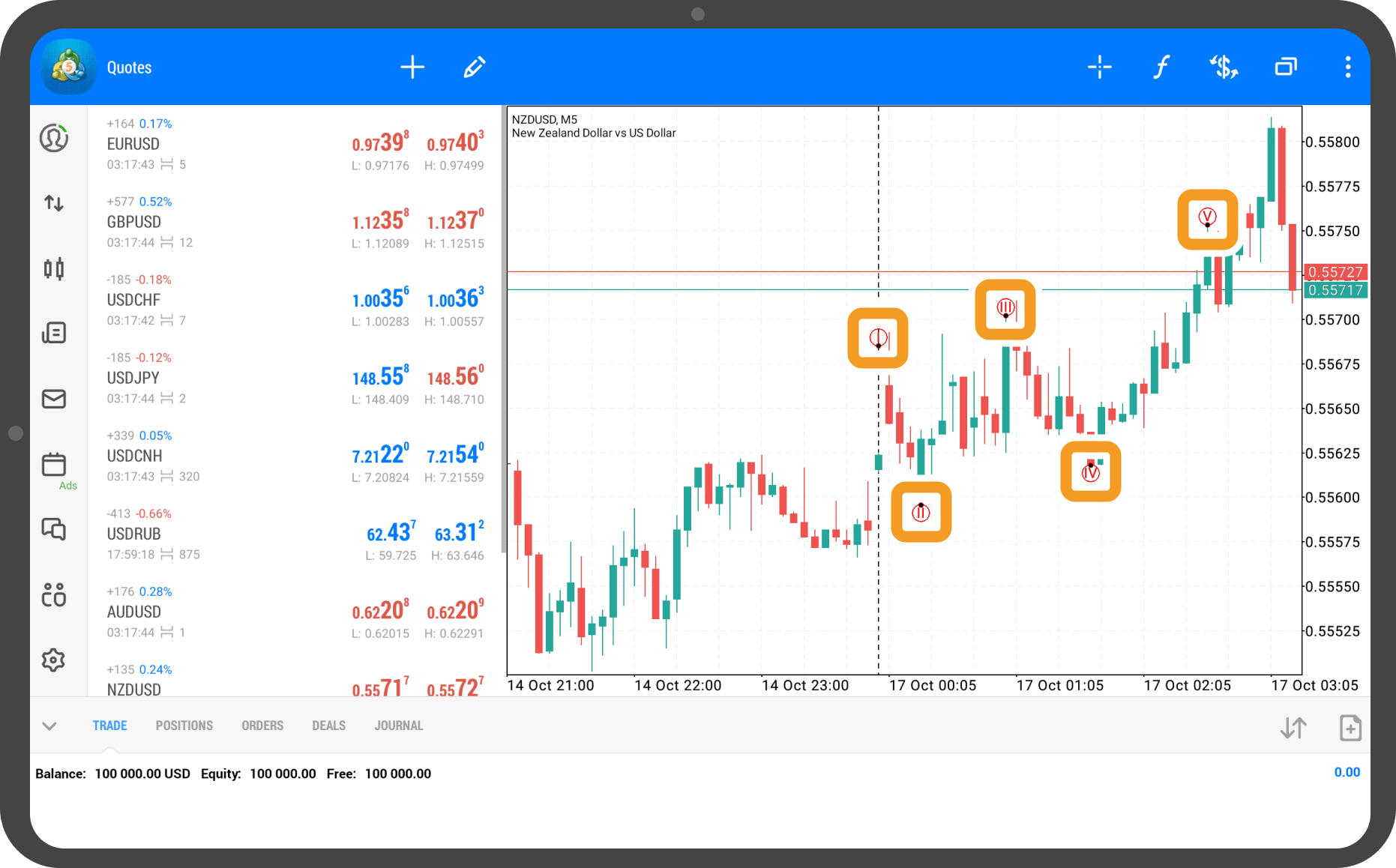Open the economic calendar icon
This screenshot has width=1396, height=868.
(54, 465)
